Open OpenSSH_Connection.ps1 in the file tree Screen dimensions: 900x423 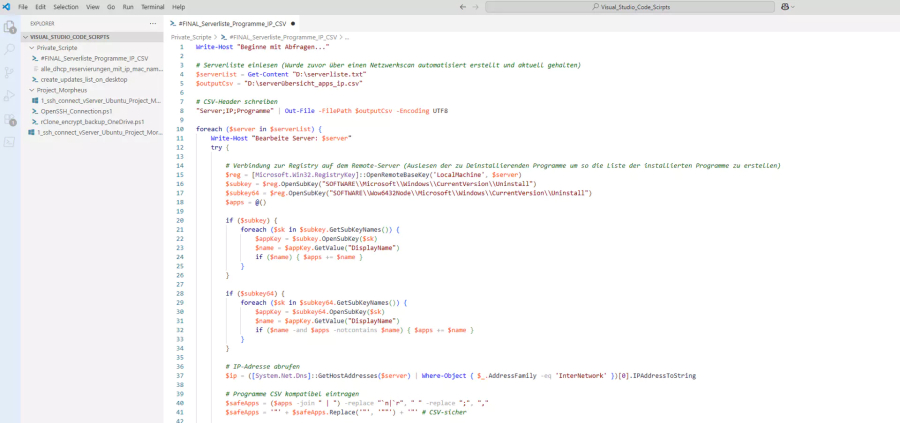(x=75, y=111)
